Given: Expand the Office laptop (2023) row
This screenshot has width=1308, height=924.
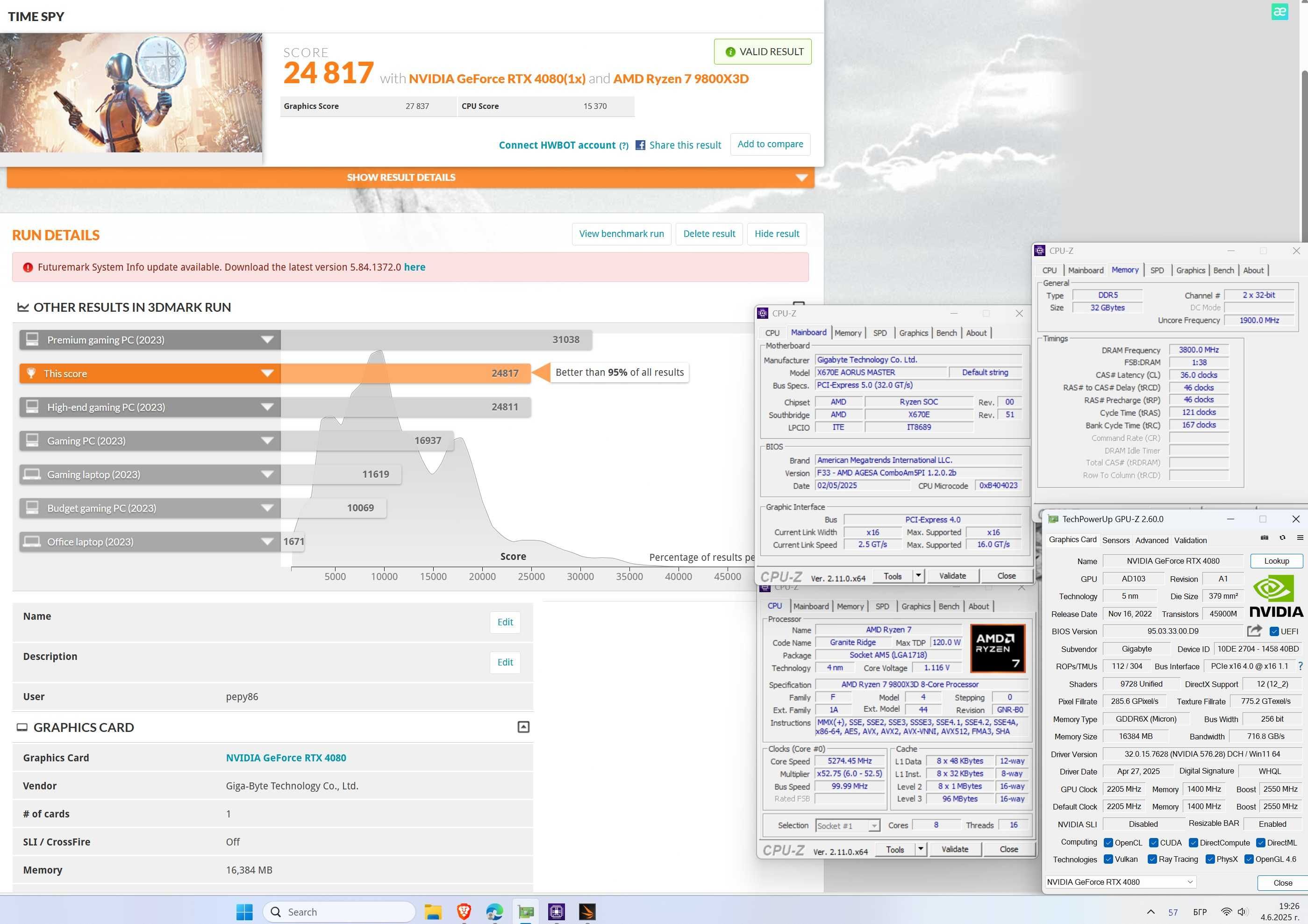Looking at the screenshot, I should tap(267, 541).
